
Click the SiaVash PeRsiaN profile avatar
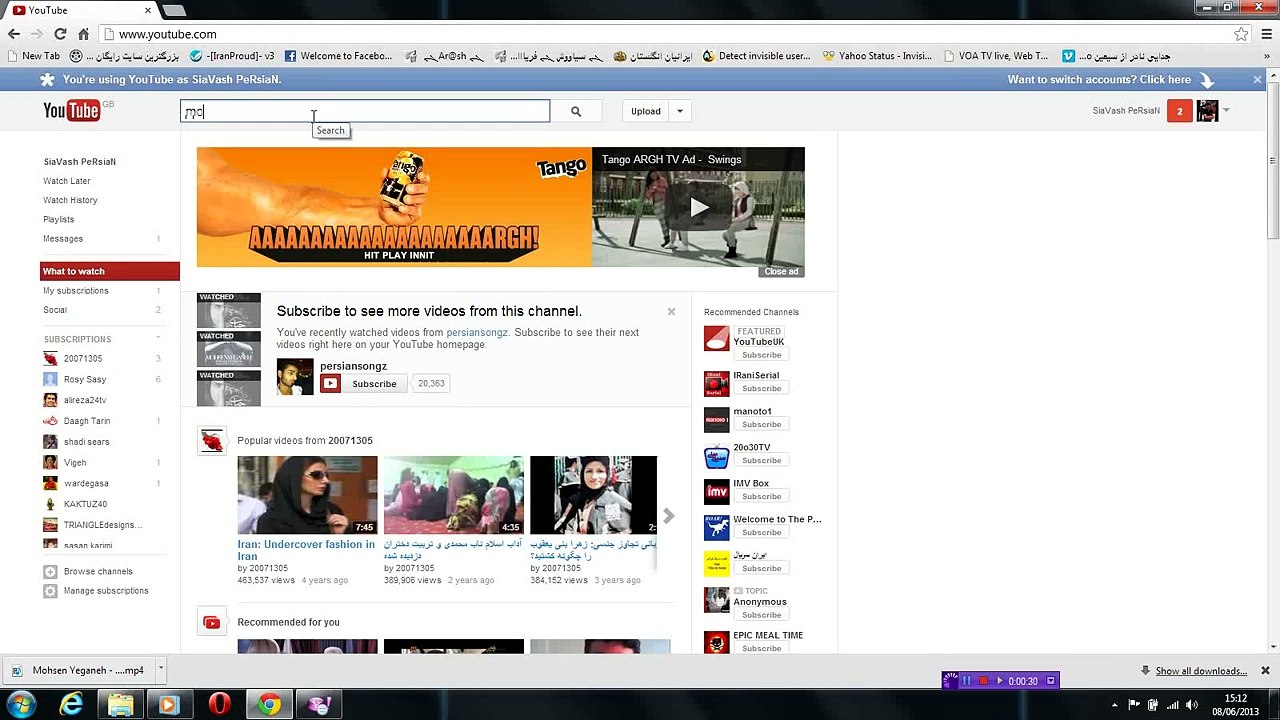coord(1207,111)
